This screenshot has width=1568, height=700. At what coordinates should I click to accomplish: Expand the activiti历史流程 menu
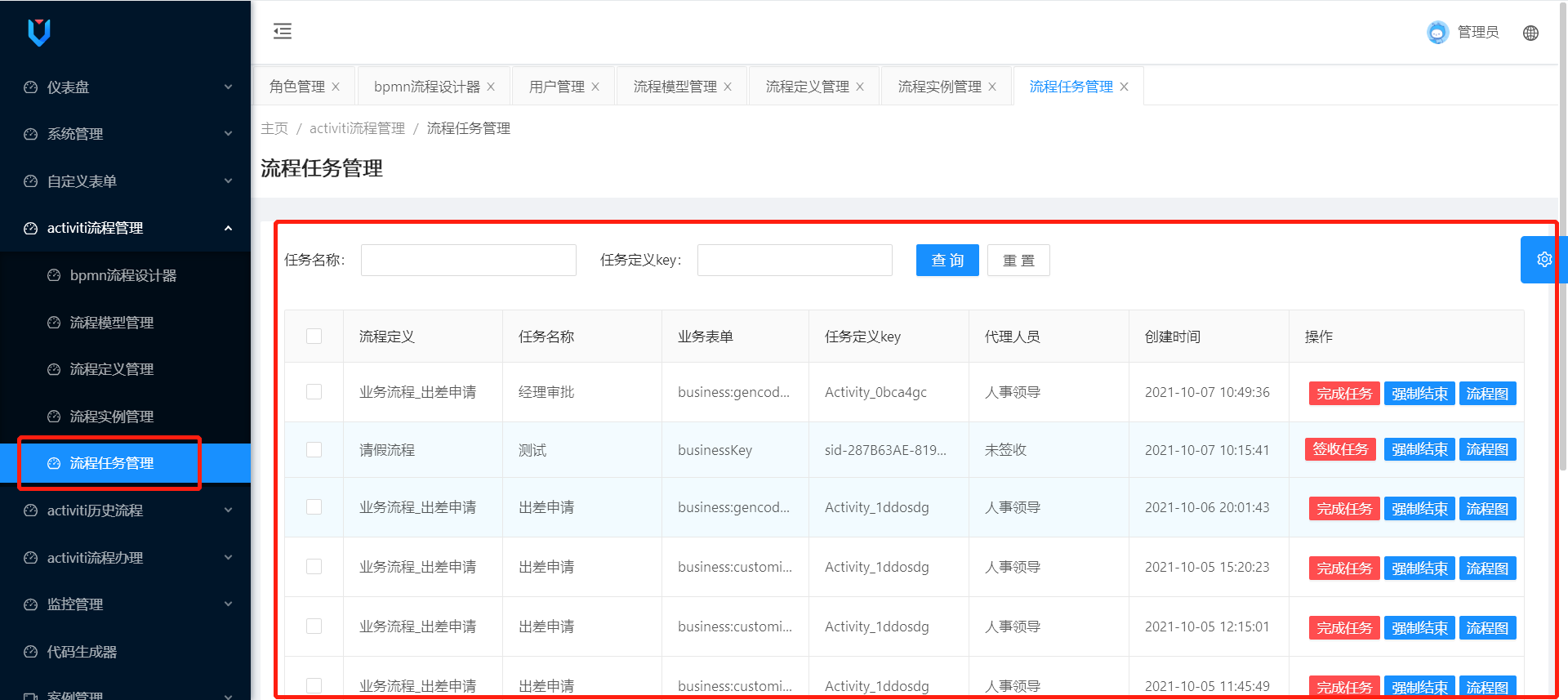[228, 511]
